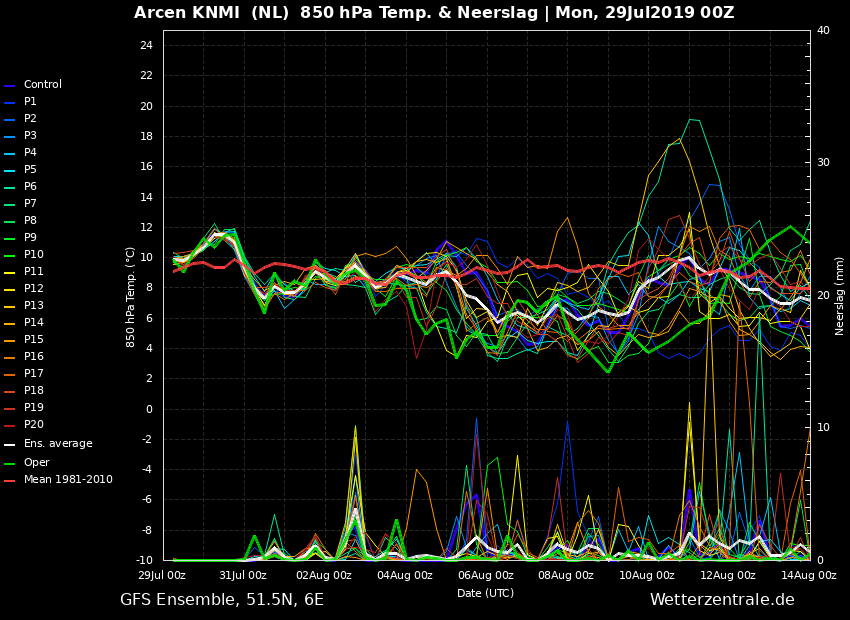This screenshot has height=620, width=850.
Task: Click the 14Aug 00z date tick
Action: click(808, 575)
